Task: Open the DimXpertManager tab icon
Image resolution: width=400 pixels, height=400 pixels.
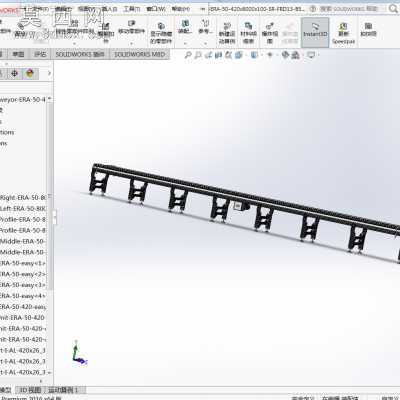Action: point(14,73)
